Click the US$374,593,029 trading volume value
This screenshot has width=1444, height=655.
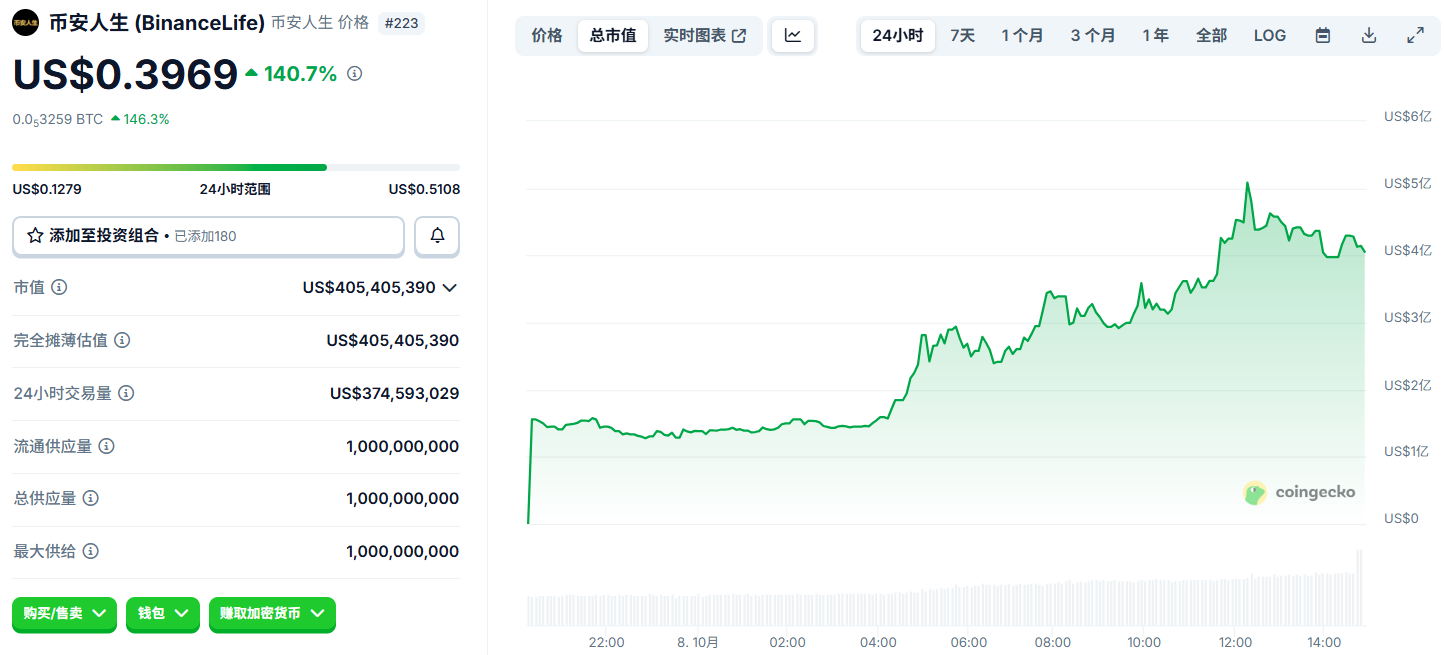click(x=395, y=393)
